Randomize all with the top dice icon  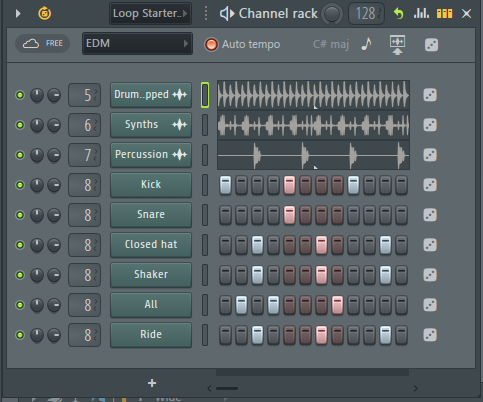pyautogui.click(x=432, y=45)
